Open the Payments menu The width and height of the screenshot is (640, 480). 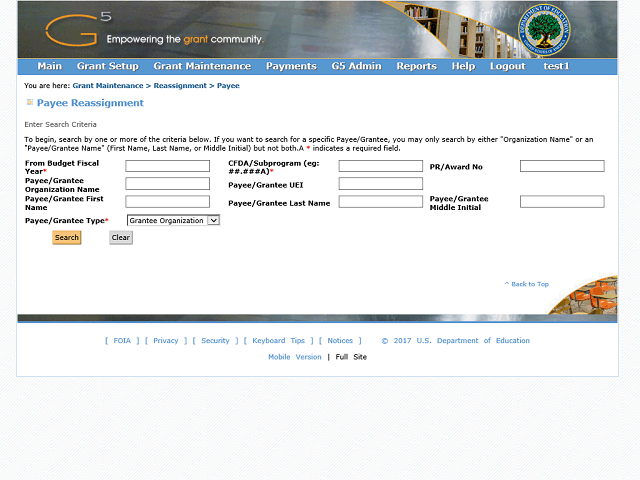point(291,66)
